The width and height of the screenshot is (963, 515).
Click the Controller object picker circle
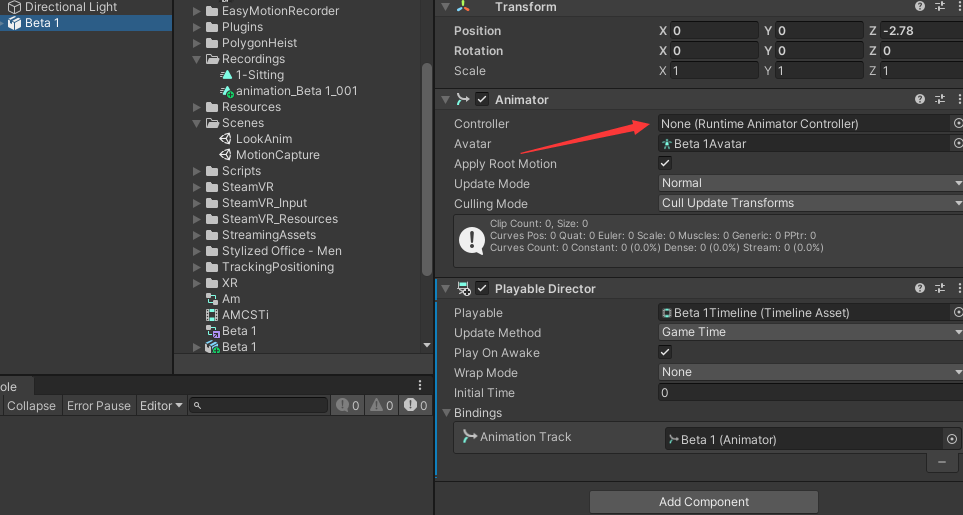pyautogui.click(x=957, y=123)
